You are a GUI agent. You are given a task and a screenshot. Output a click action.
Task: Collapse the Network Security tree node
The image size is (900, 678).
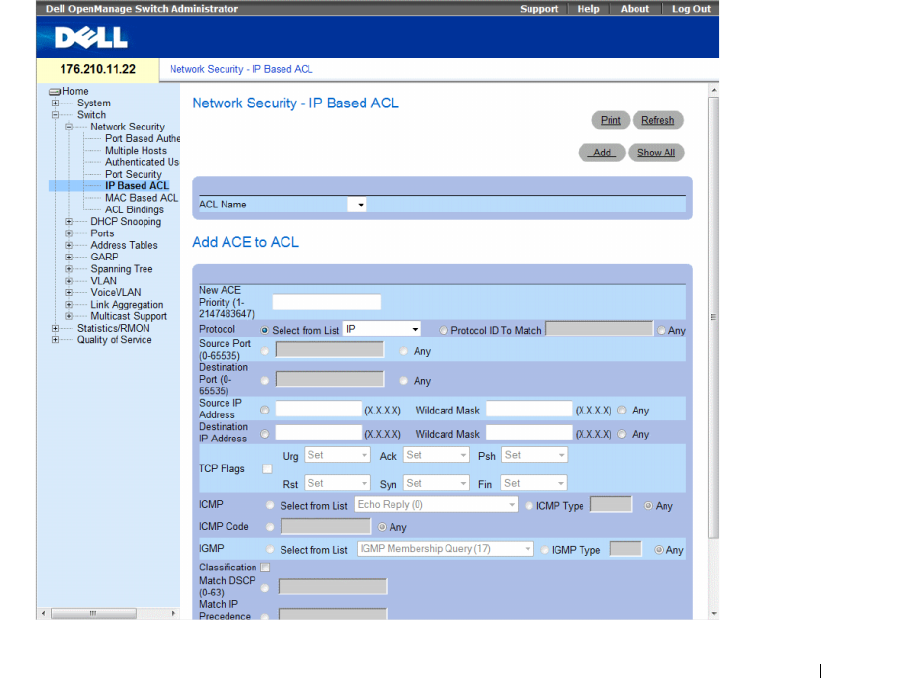[69, 127]
